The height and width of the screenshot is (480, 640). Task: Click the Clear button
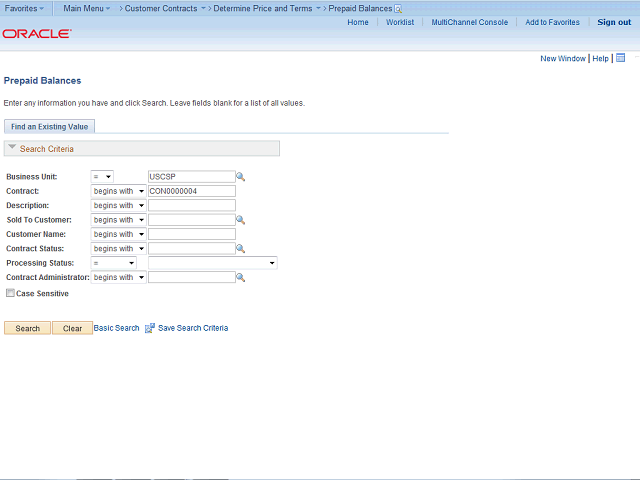point(72,328)
